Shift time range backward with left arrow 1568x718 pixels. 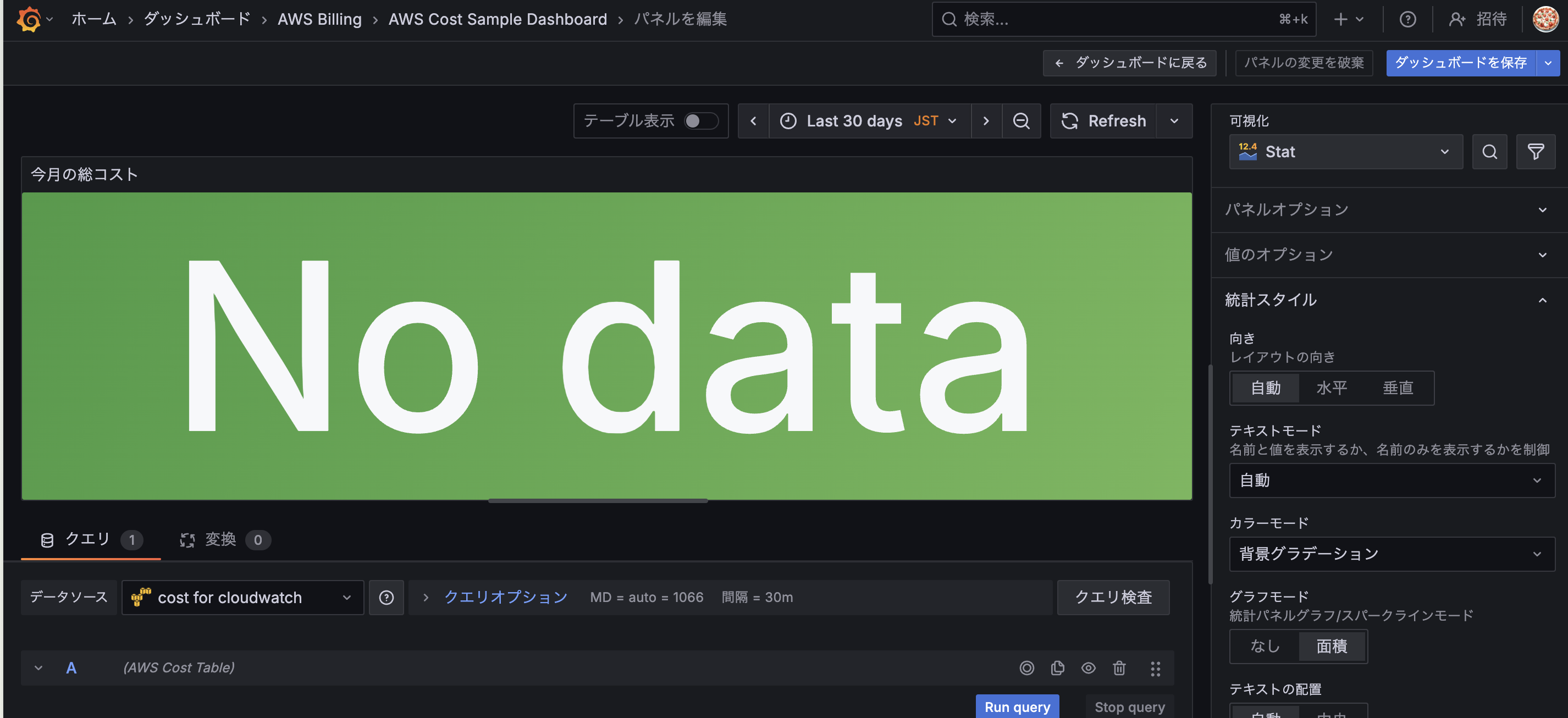753,121
